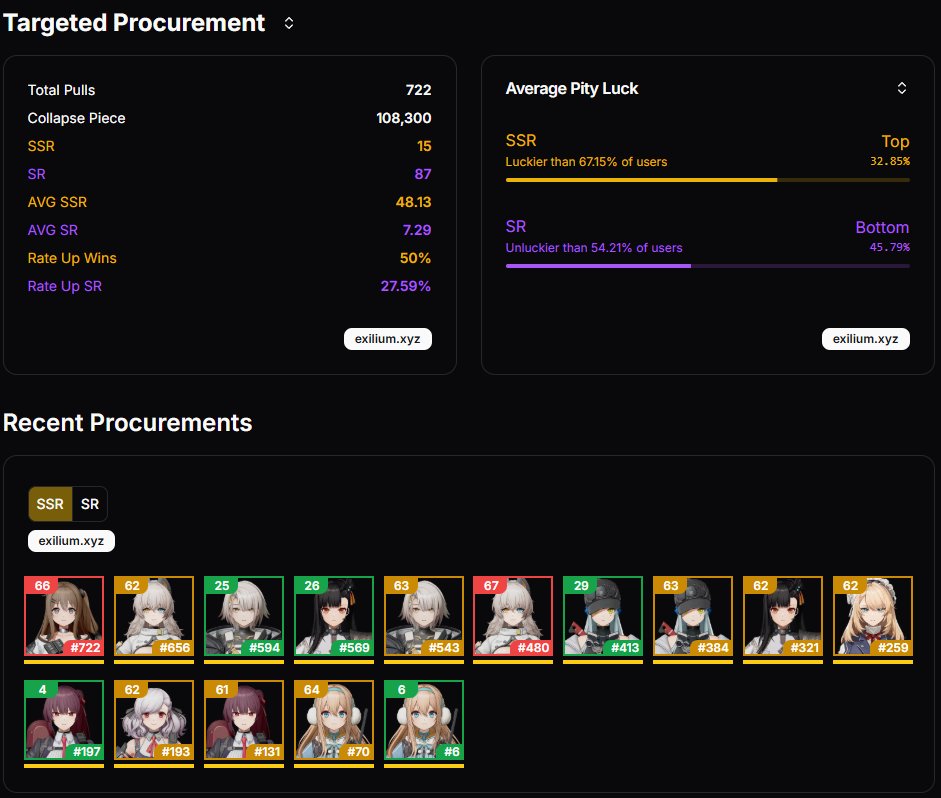Switch the procurement list to SR
The width and height of the screenshot is (941, 798).
pos(90,504)
